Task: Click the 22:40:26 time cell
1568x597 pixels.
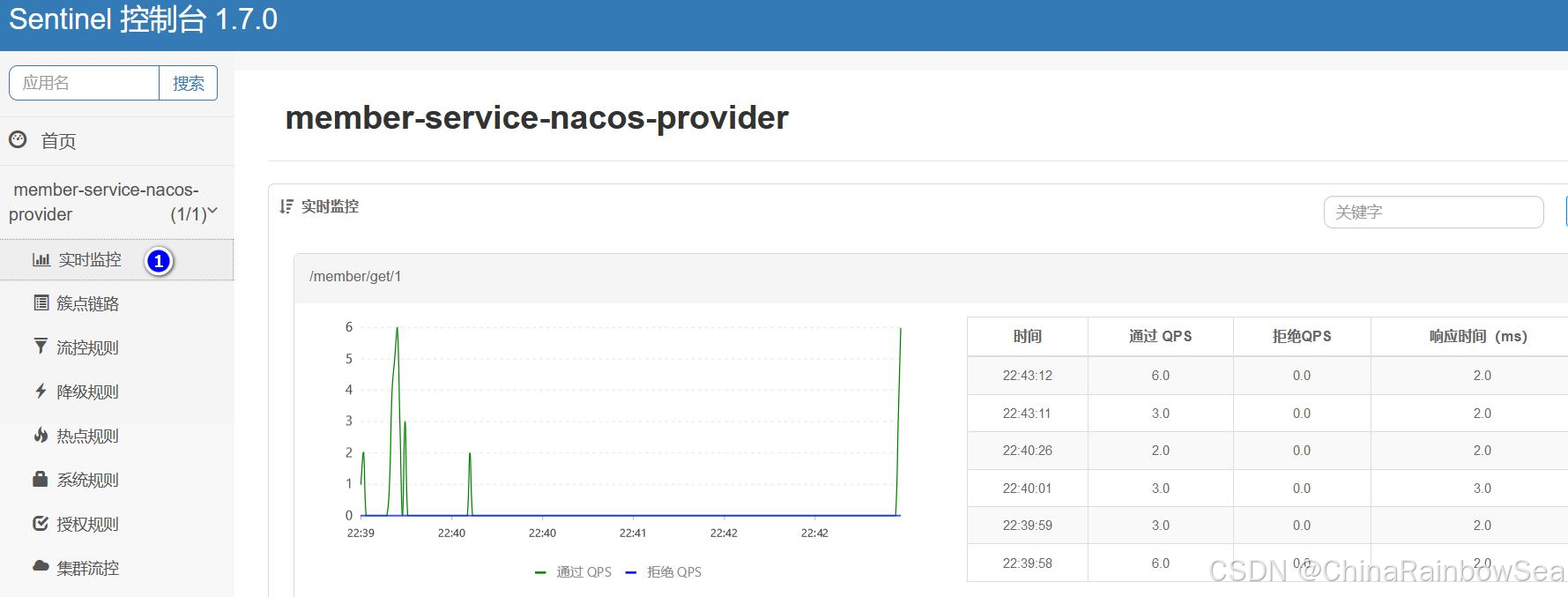Action: point(1028,451)
